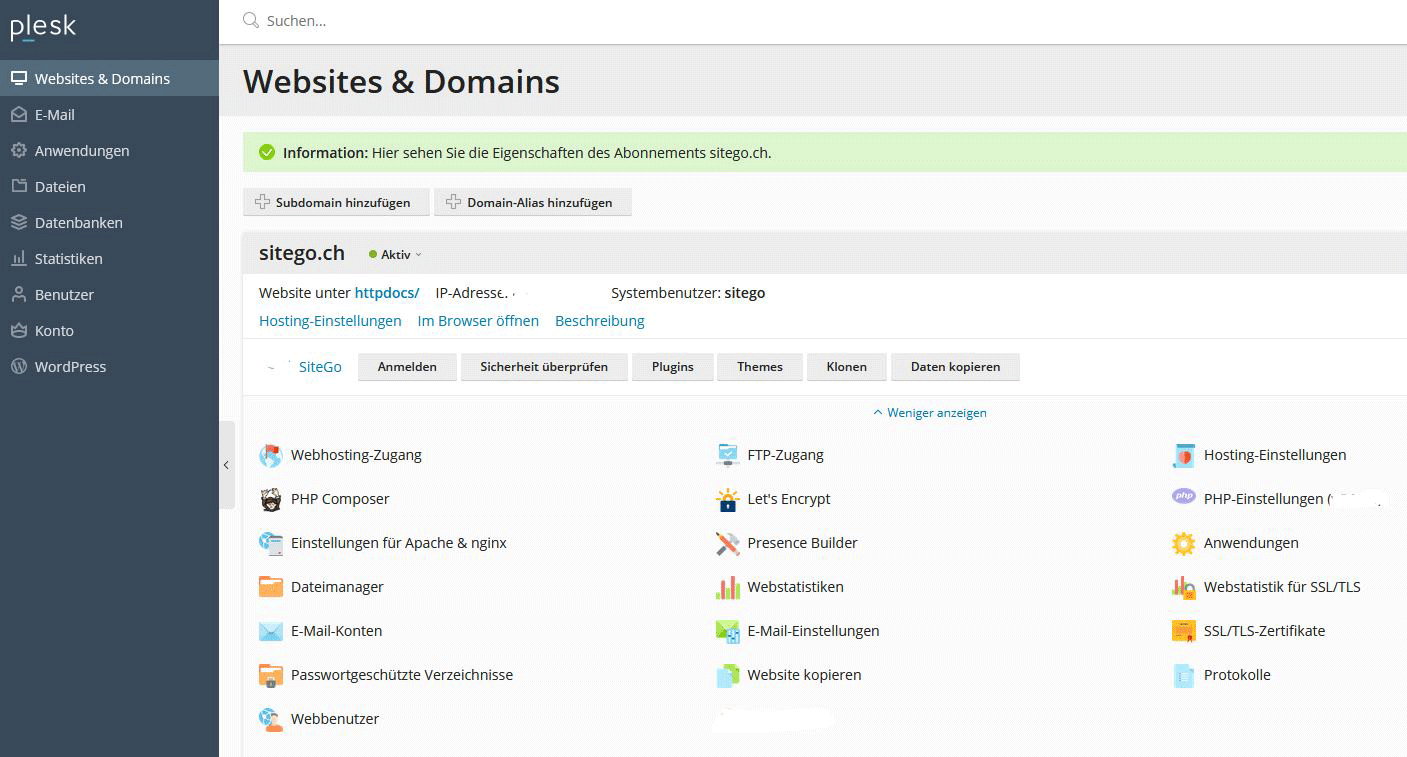Image resolution: width=1407 pixels, height=757 pixels.
Task: Open Konto in the sidebar
Action: (x=109, y=330)
